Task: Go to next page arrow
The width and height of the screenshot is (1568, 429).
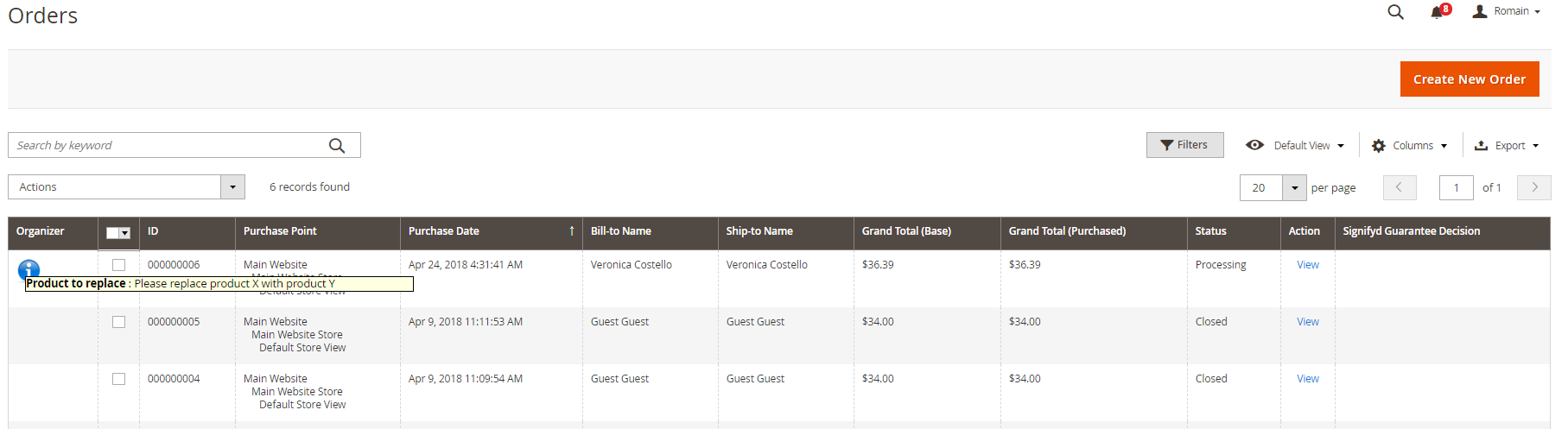Action: coord(1534,187)
